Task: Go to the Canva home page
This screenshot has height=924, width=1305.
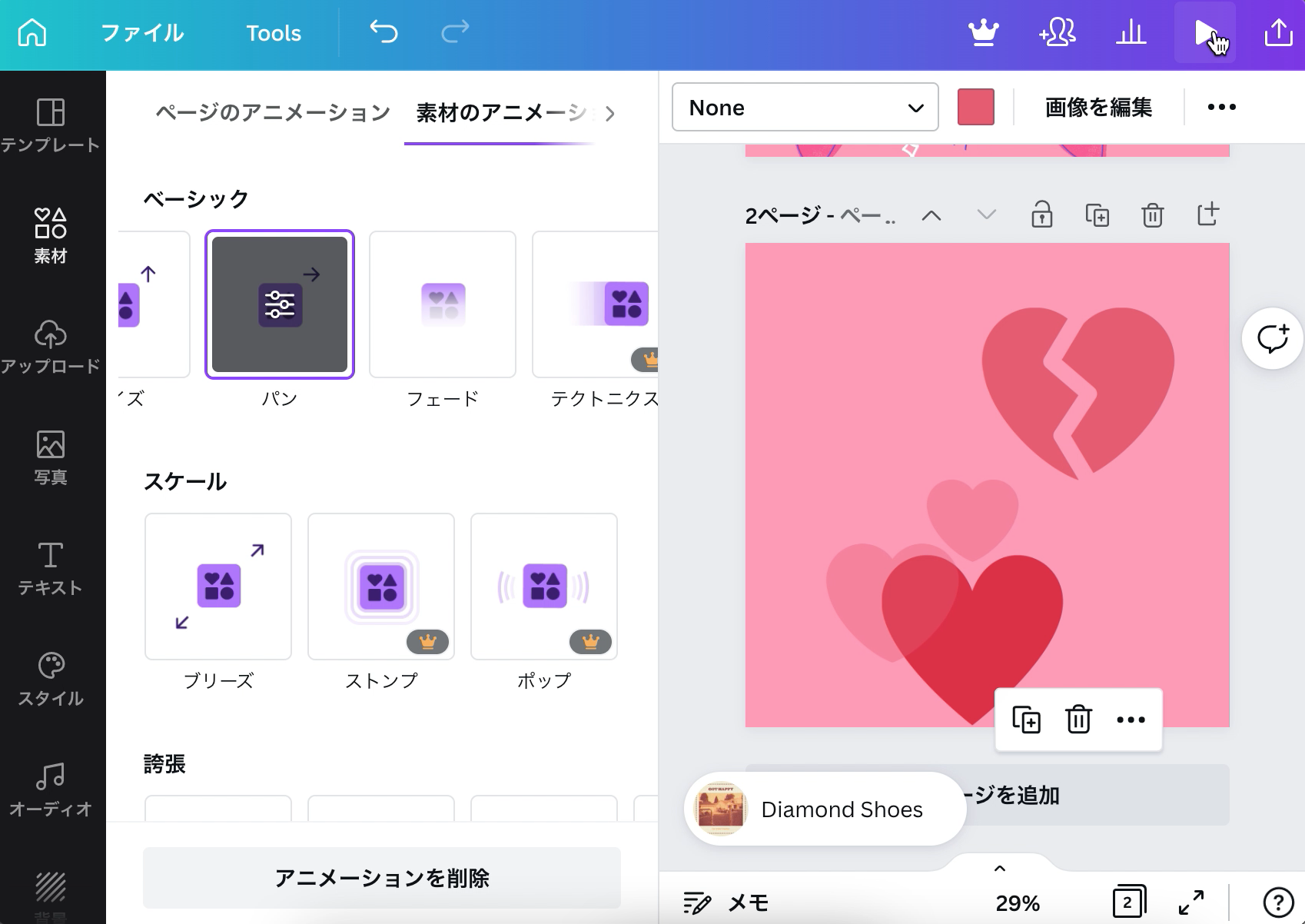Action: click(32, 32)
